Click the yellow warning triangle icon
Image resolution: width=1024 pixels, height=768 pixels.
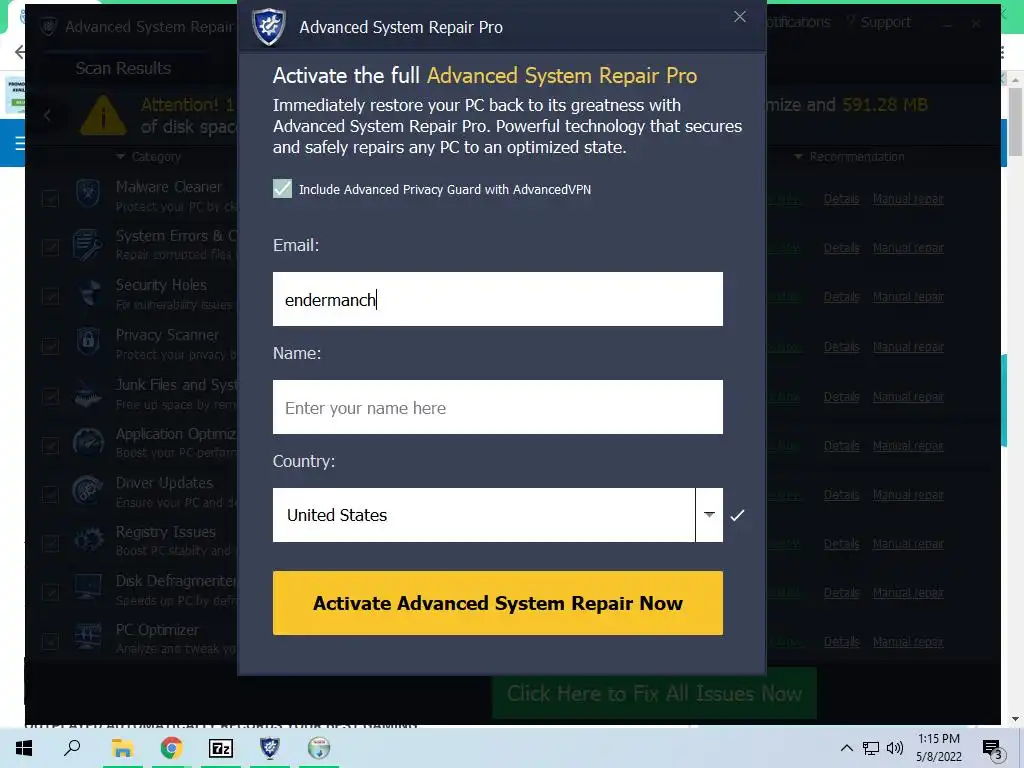pos(103,115)
